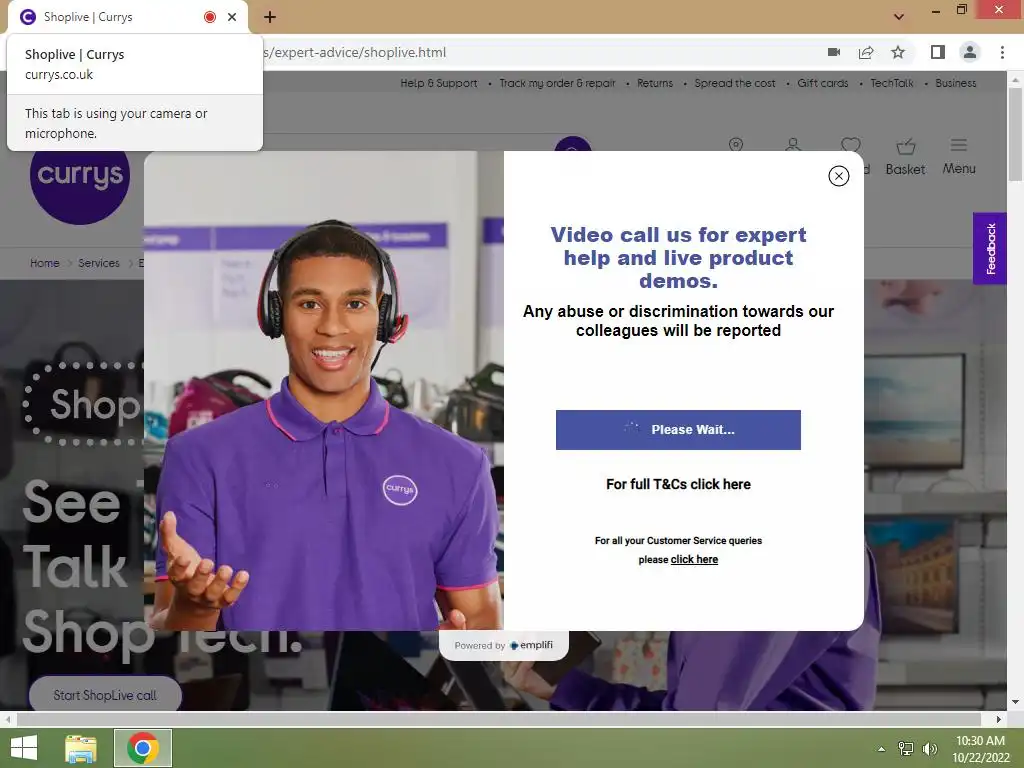Click the camera indicator in address bar
This screenshot has width=1024, height=768.
tap(833, 52)
